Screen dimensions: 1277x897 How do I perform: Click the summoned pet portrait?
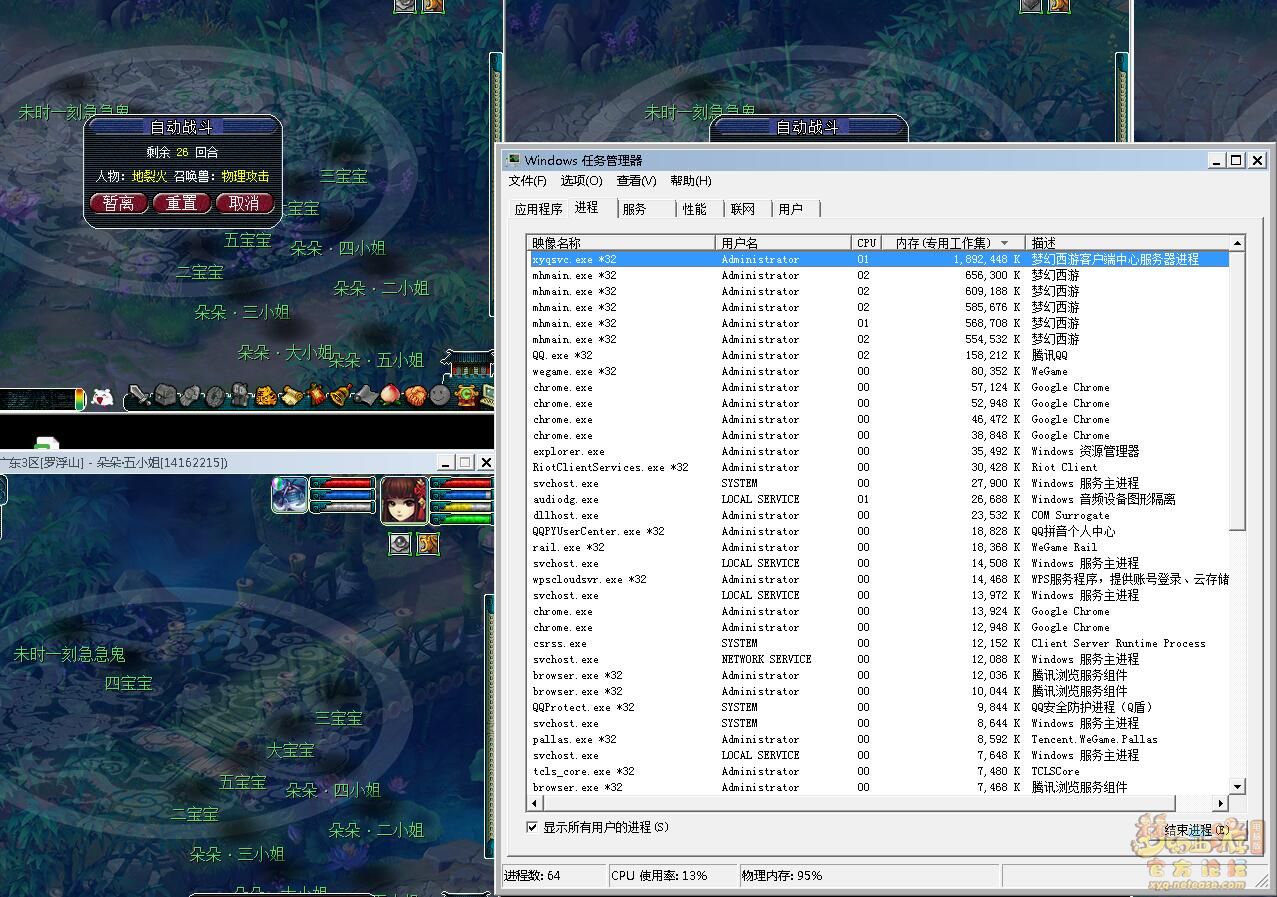click(290, 495)
